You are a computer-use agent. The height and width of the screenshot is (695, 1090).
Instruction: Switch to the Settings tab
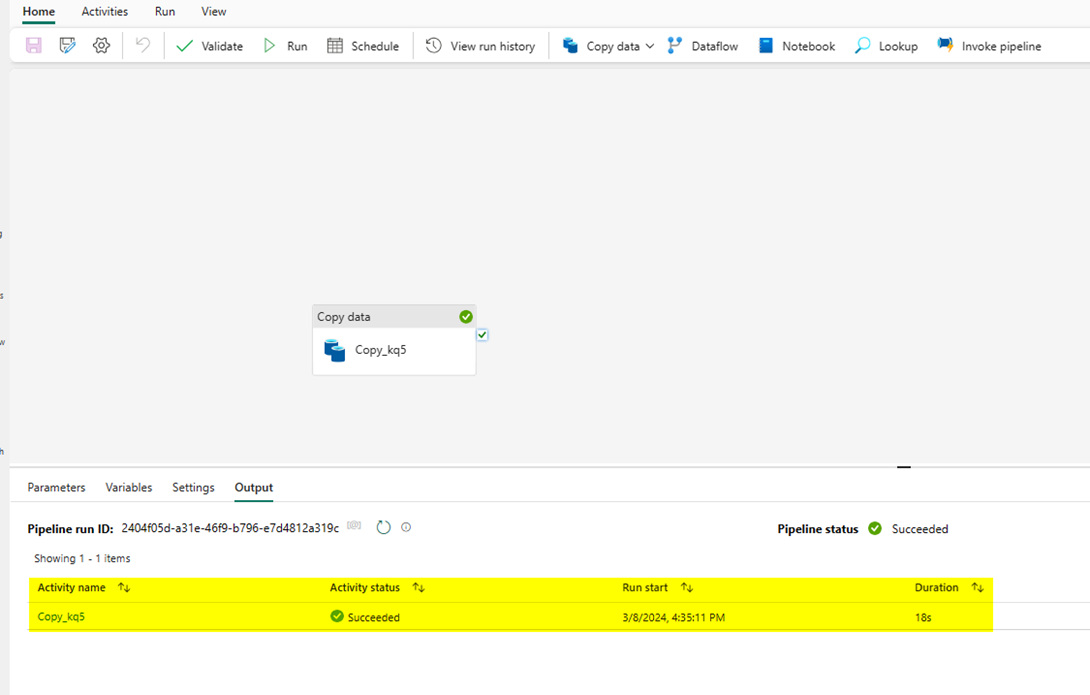[x=193, y=487]
